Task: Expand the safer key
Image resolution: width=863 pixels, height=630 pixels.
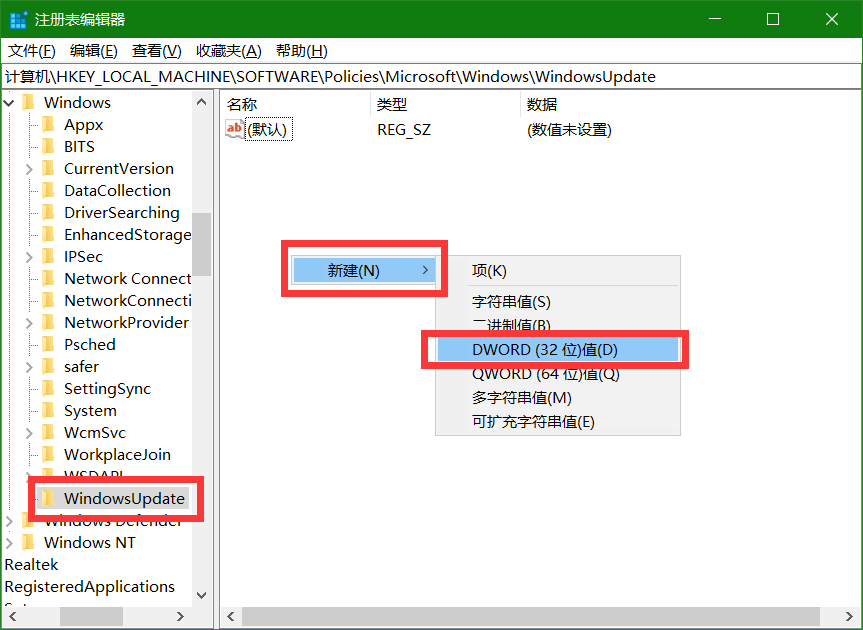Action: click(x=29, y=367)
